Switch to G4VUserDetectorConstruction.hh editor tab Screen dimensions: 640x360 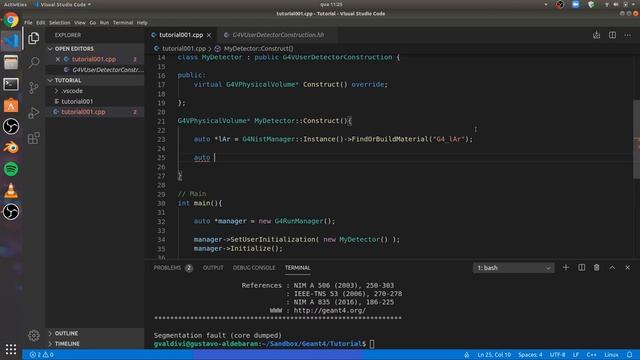click(x=278, y=35)
